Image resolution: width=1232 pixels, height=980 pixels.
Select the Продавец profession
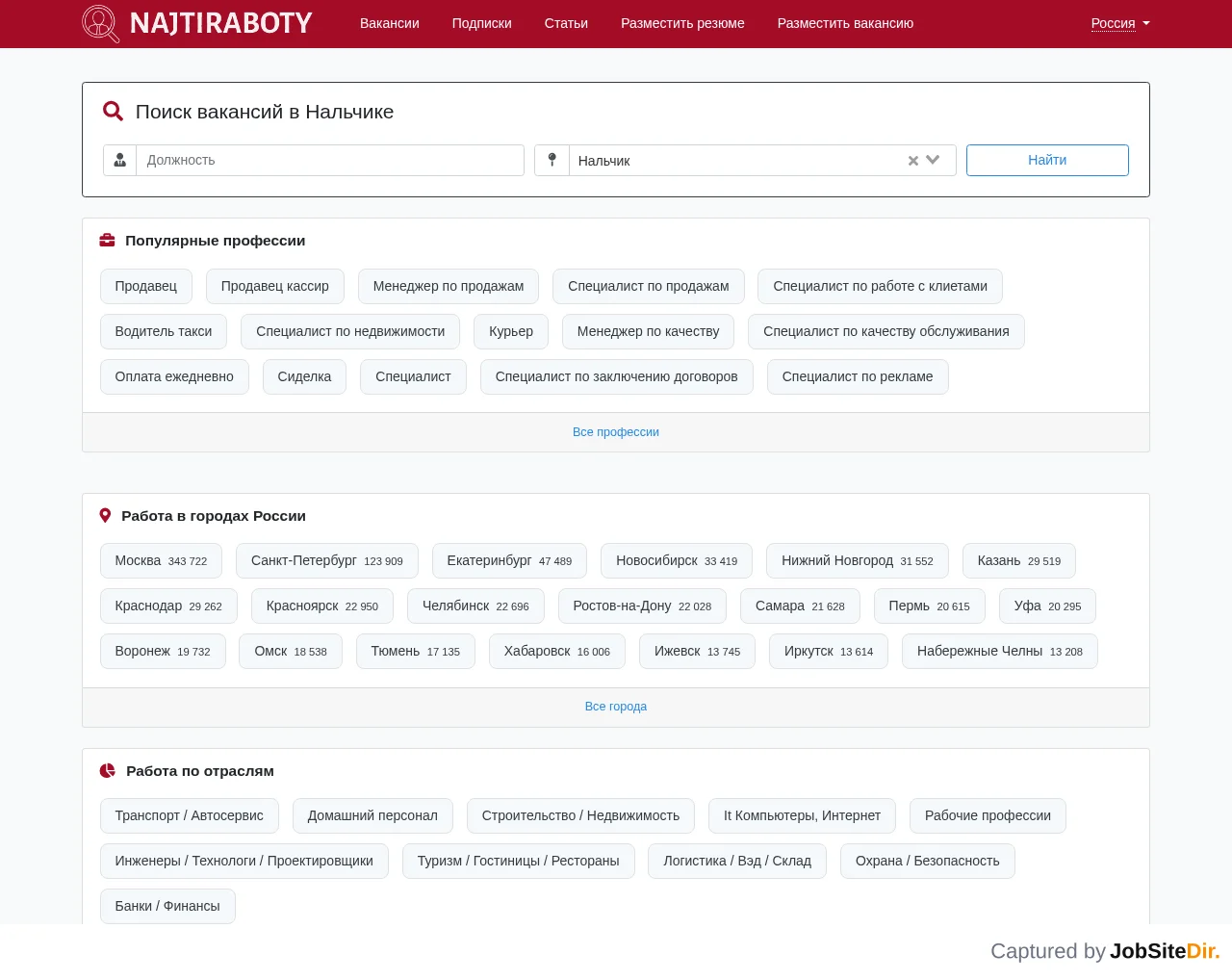point(146,286)
